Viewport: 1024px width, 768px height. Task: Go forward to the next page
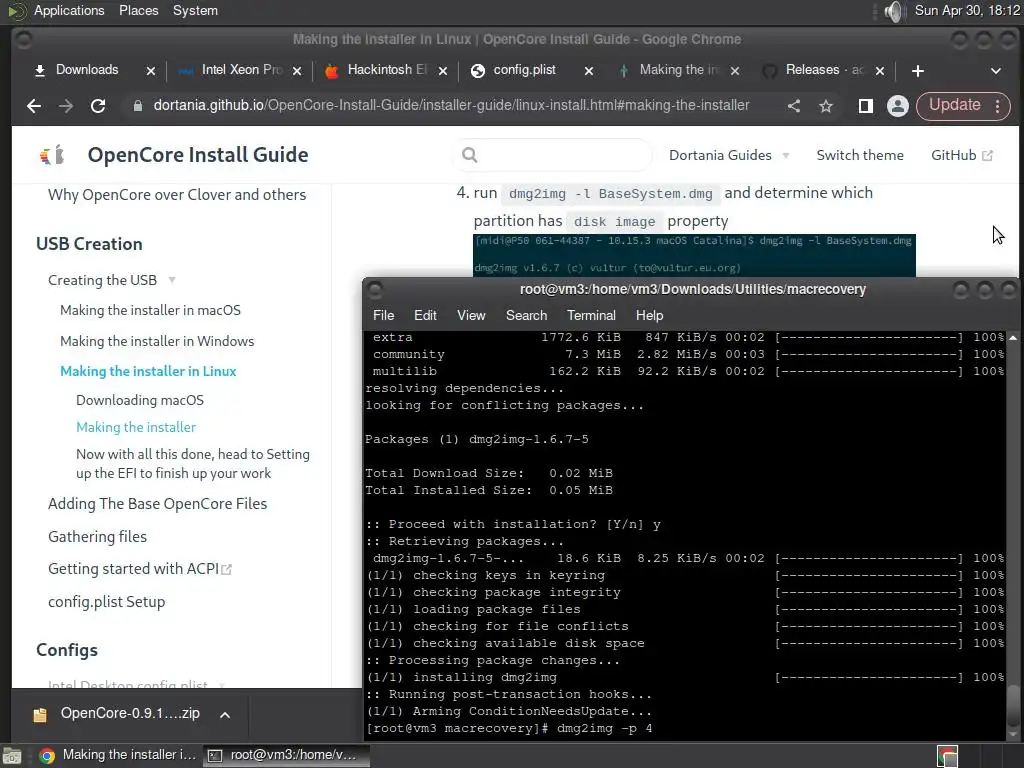(x=66, y=106)
